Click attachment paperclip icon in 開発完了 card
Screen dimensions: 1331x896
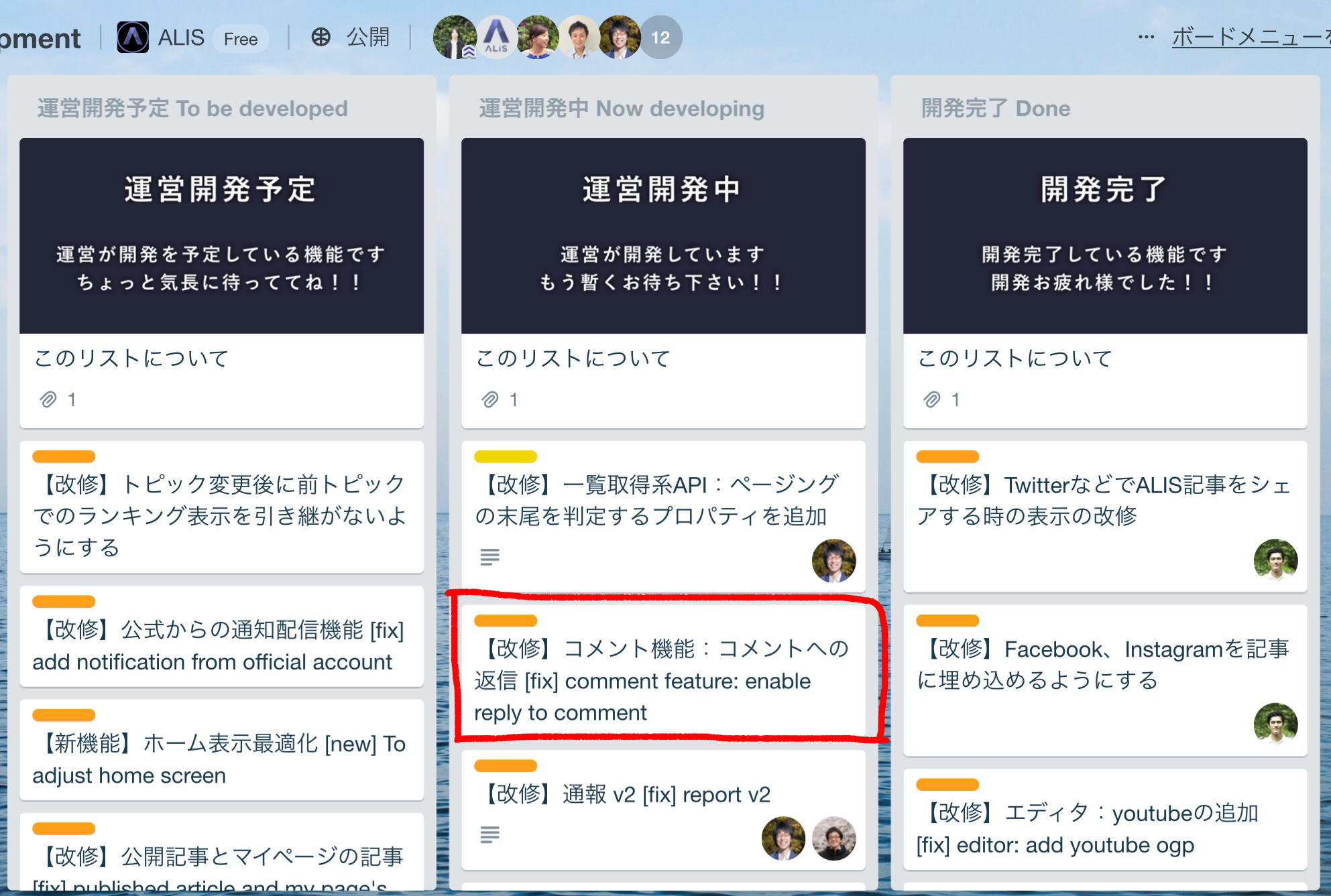click(932, 400)
